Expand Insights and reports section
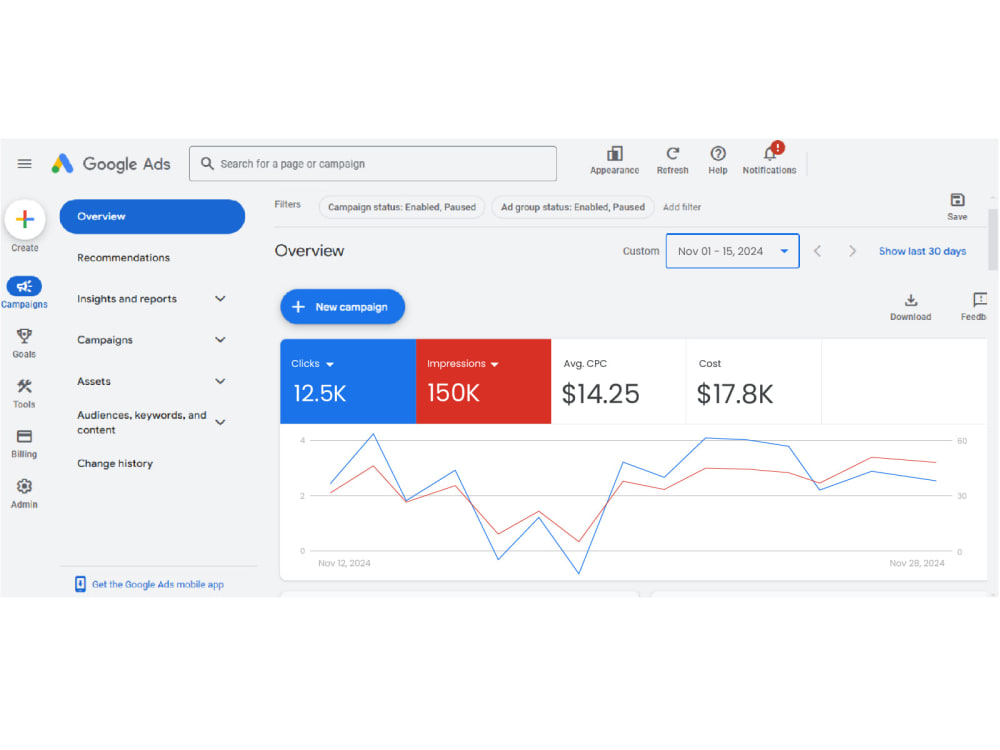Screen dimensions: 1000x750 point(220,298)
